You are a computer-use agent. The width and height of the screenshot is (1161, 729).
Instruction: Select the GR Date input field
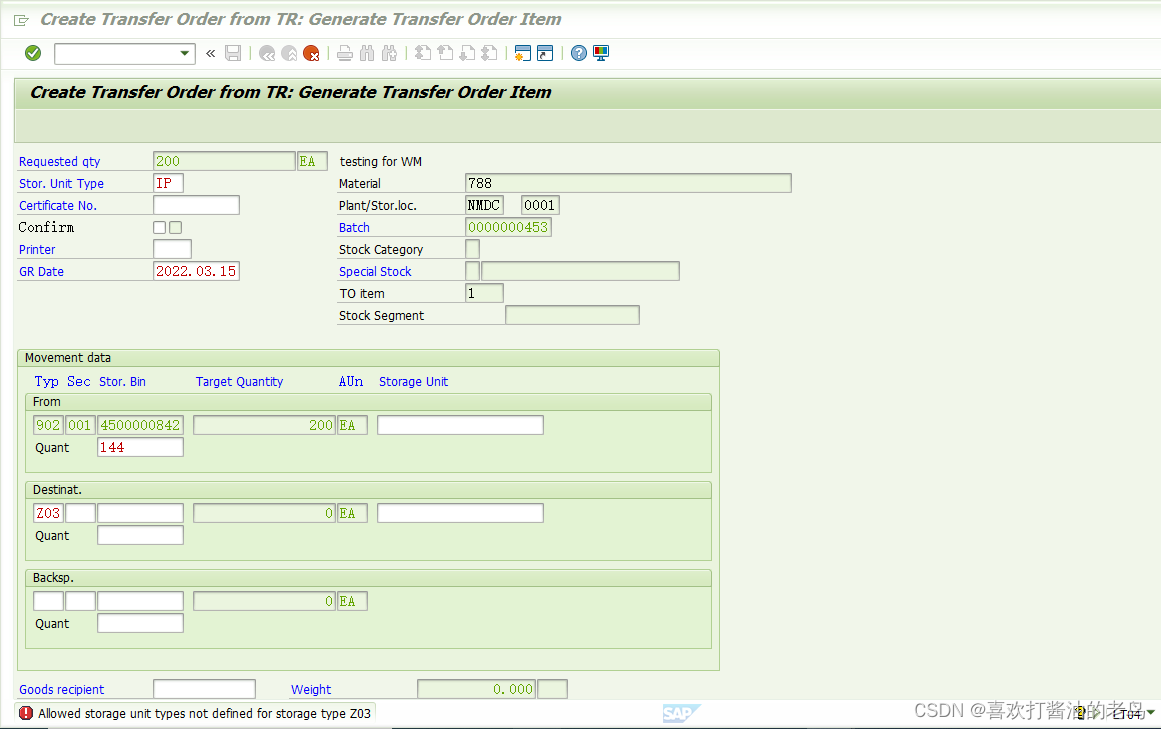(196, 270)
